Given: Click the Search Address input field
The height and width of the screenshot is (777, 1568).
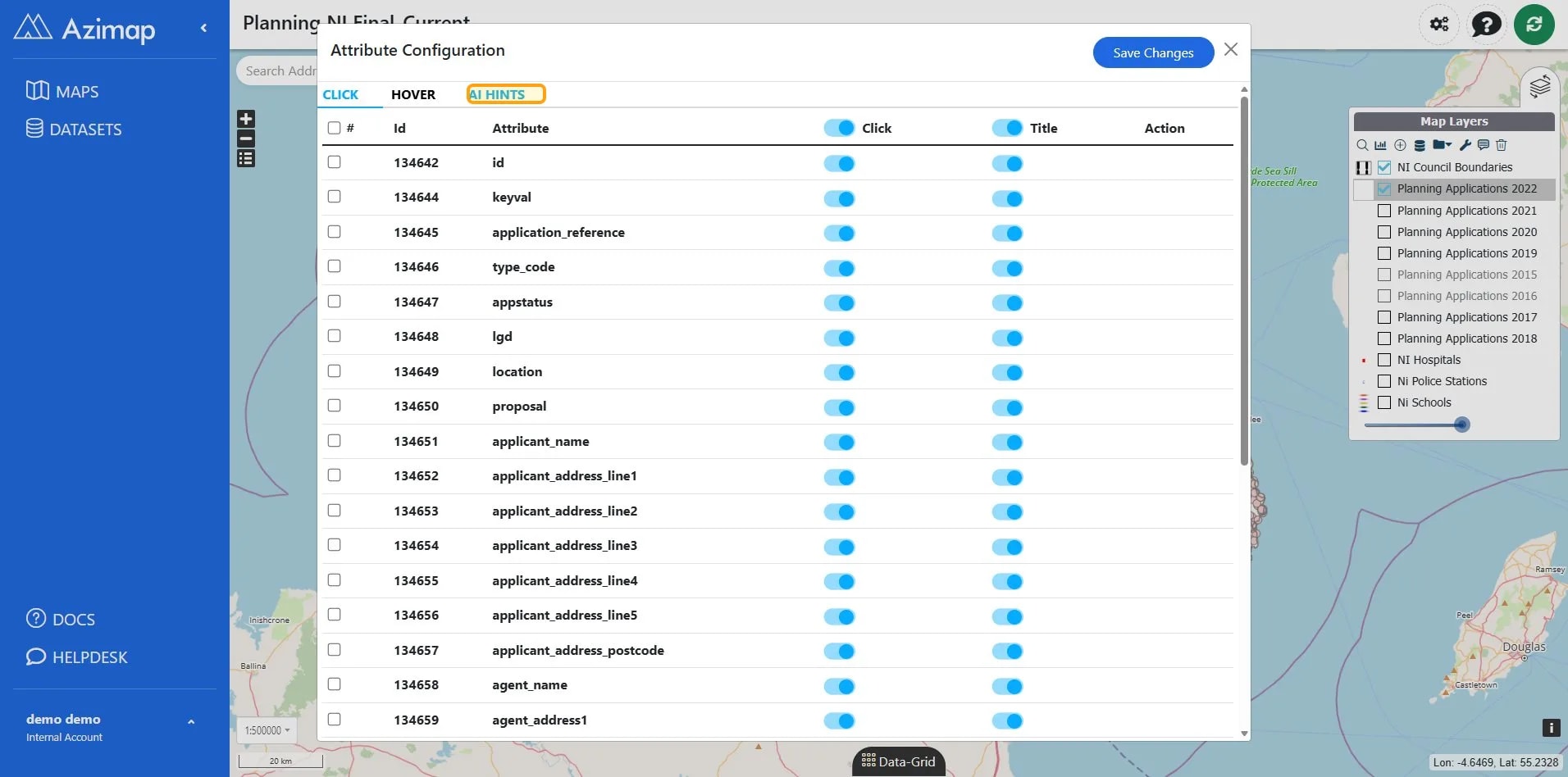Looking at the screenshot, I should point(279,71).
